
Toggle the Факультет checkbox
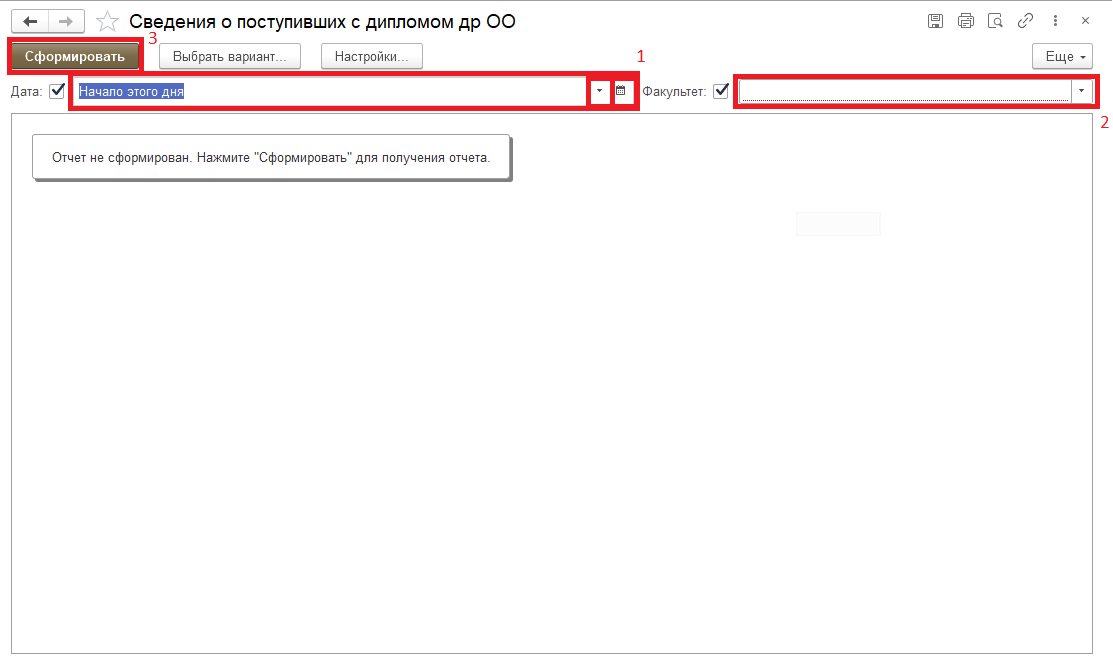coord(720,91)
